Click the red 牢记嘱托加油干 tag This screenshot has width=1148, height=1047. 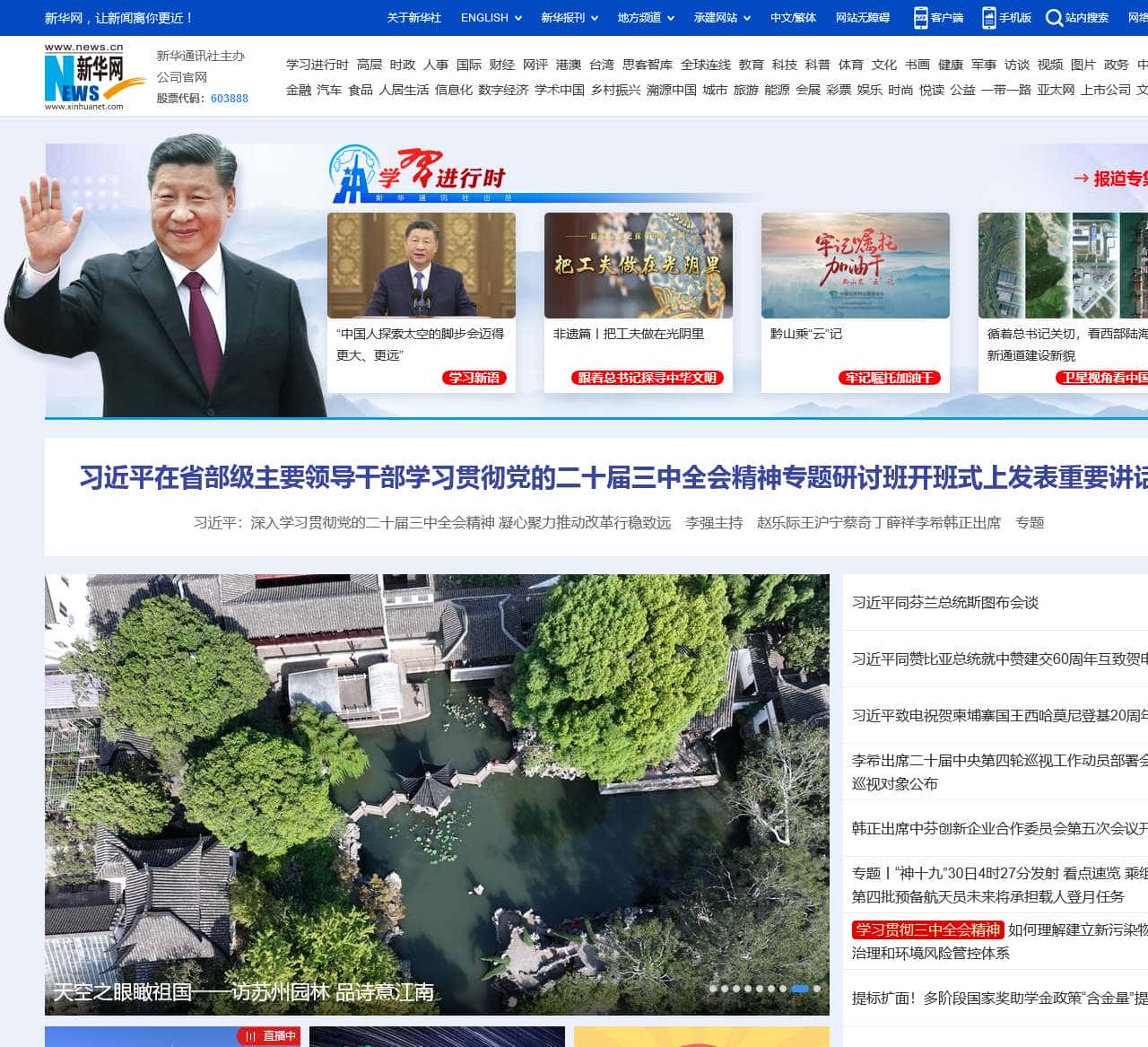coord(890,378)
